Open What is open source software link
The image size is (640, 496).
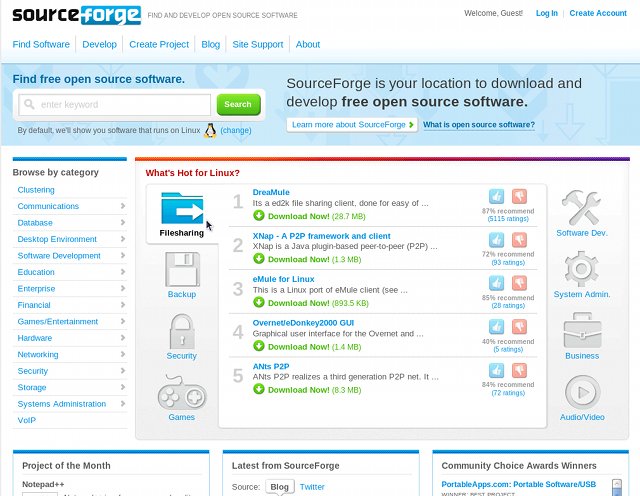click(479, 125)
